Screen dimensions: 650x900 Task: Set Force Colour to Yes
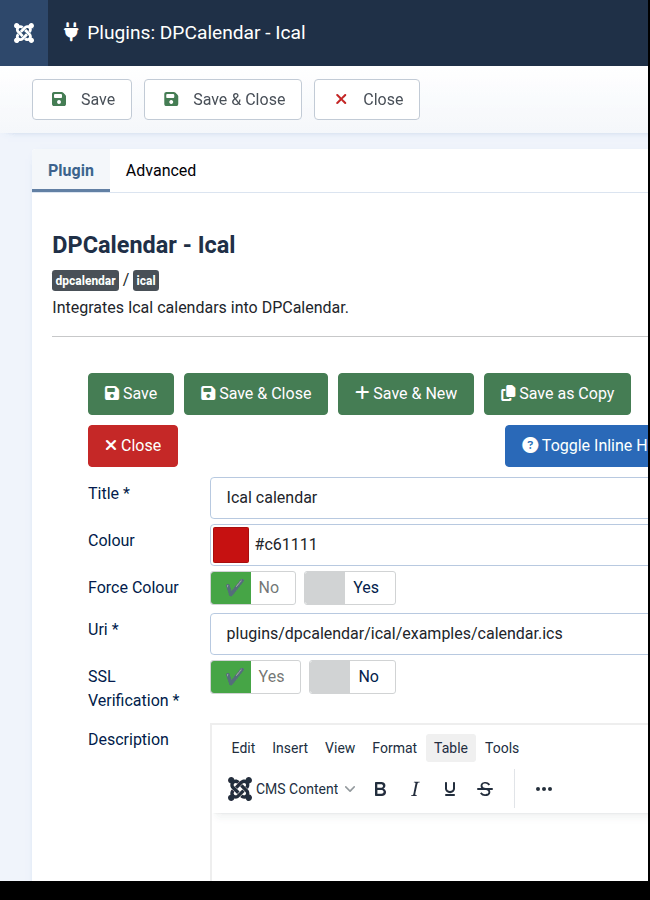tap(350, 588)
